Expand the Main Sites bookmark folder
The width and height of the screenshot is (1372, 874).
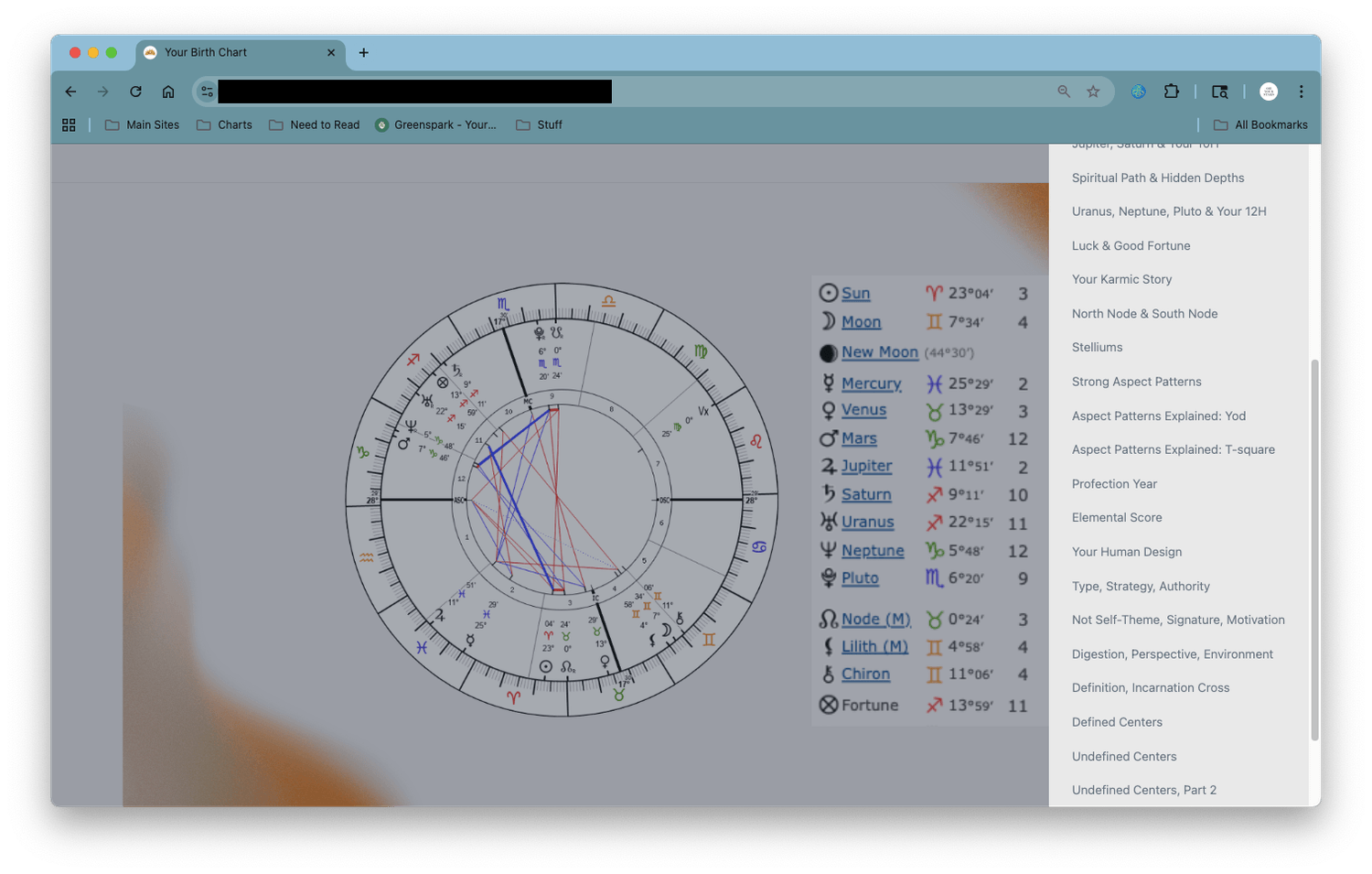pos(142,125)
